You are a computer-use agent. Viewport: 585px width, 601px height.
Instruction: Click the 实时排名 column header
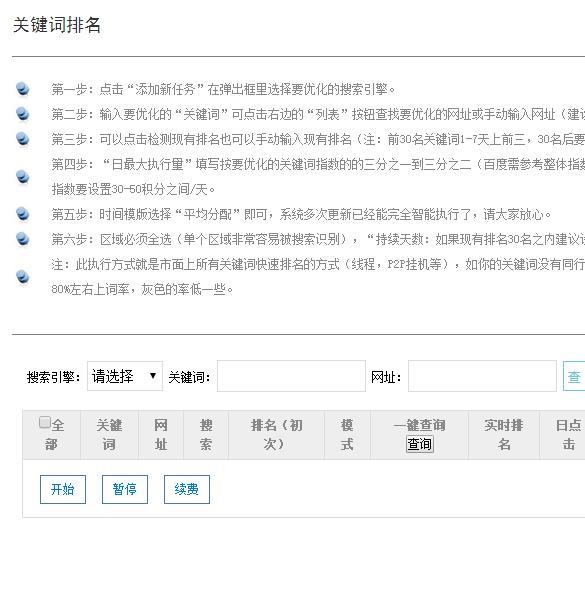tap(504, 435)
